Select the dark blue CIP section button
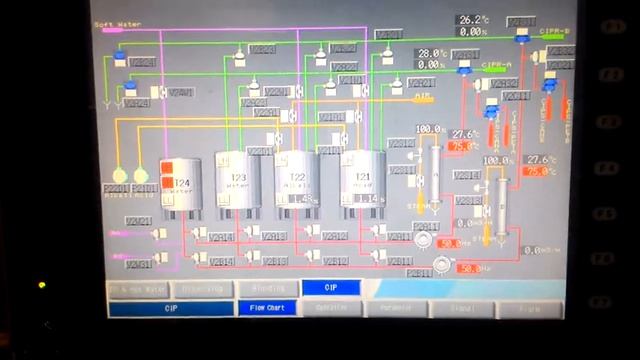Screen dimensions: 640x360 pos(171,309)
